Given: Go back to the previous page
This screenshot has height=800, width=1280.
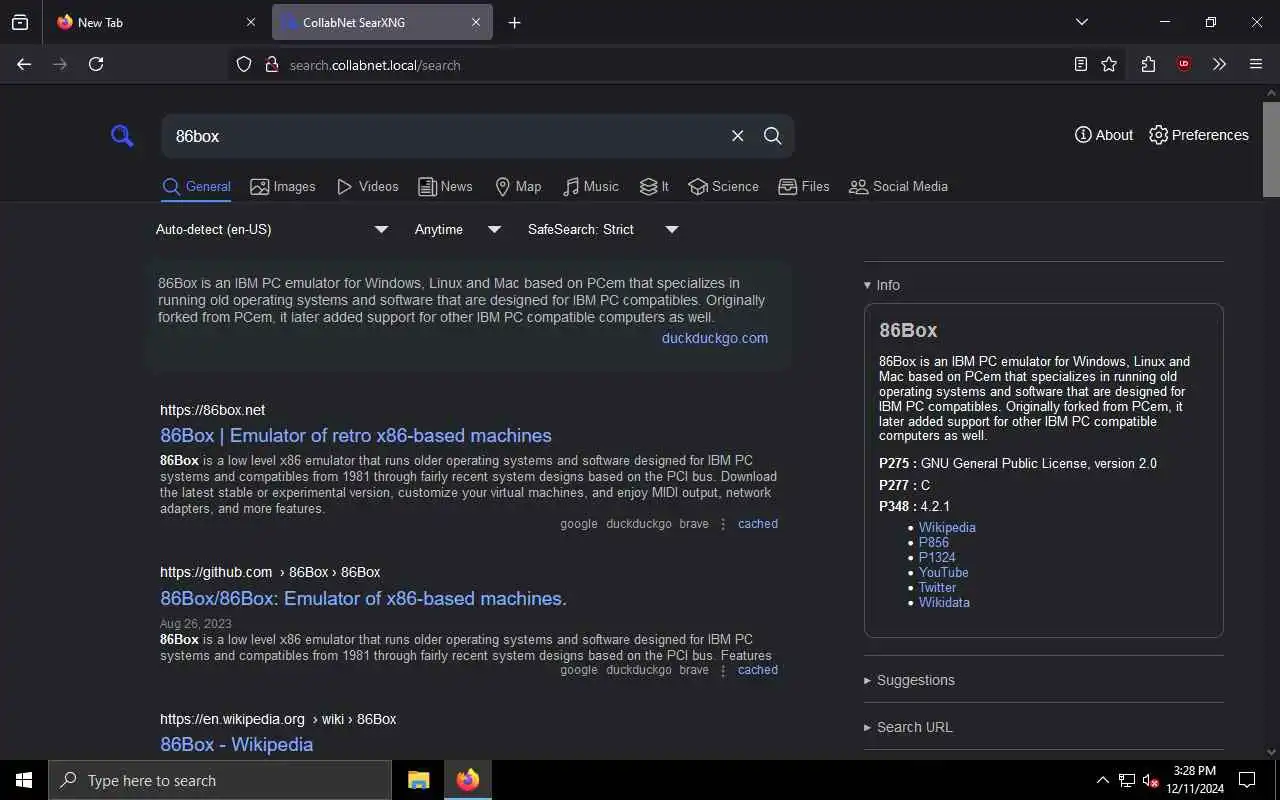Looking at the screenshot, I should [24, 64].
